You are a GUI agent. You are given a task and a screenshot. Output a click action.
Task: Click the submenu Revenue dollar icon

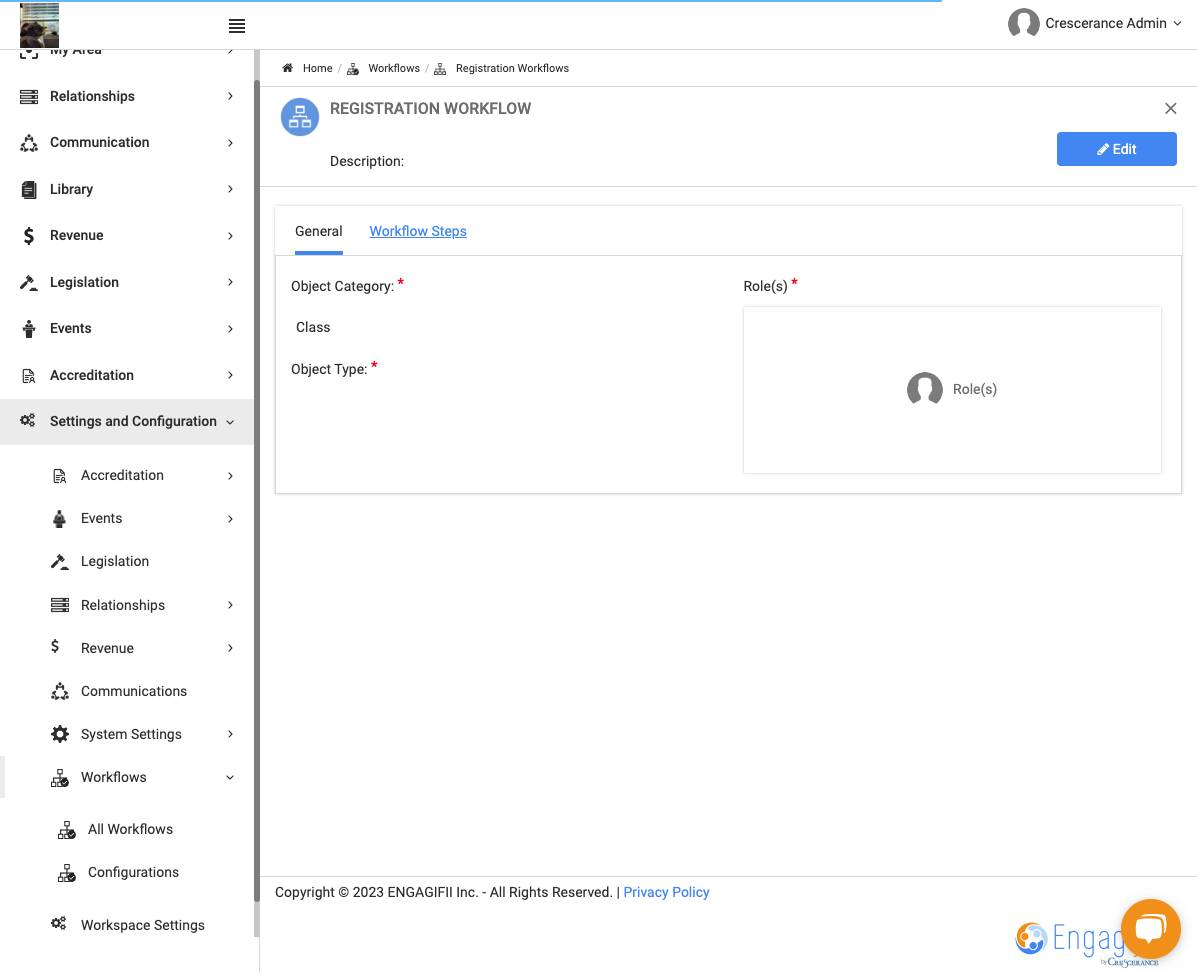point(55,647)
